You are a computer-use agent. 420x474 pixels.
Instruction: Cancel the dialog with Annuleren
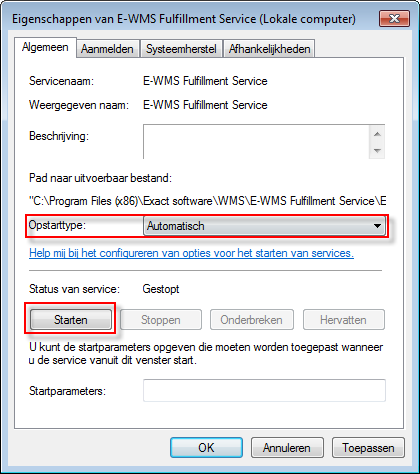[287, 447]
